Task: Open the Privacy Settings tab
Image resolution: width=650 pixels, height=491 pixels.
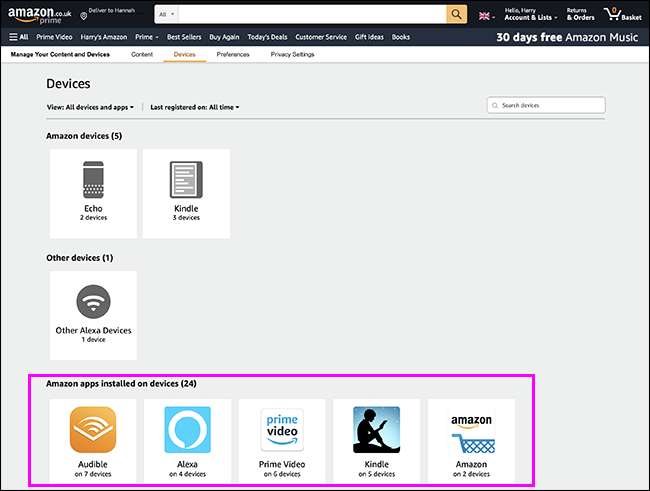Action: (x=292, y=54)
